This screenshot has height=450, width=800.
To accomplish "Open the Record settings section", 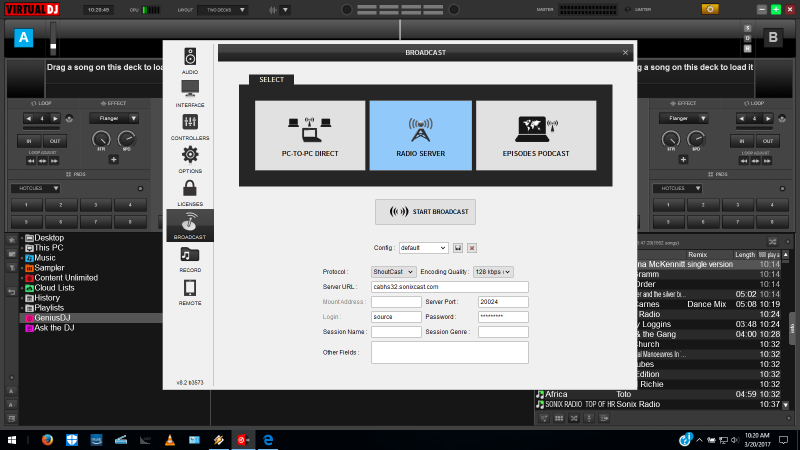I will click(x=190, y=259).
